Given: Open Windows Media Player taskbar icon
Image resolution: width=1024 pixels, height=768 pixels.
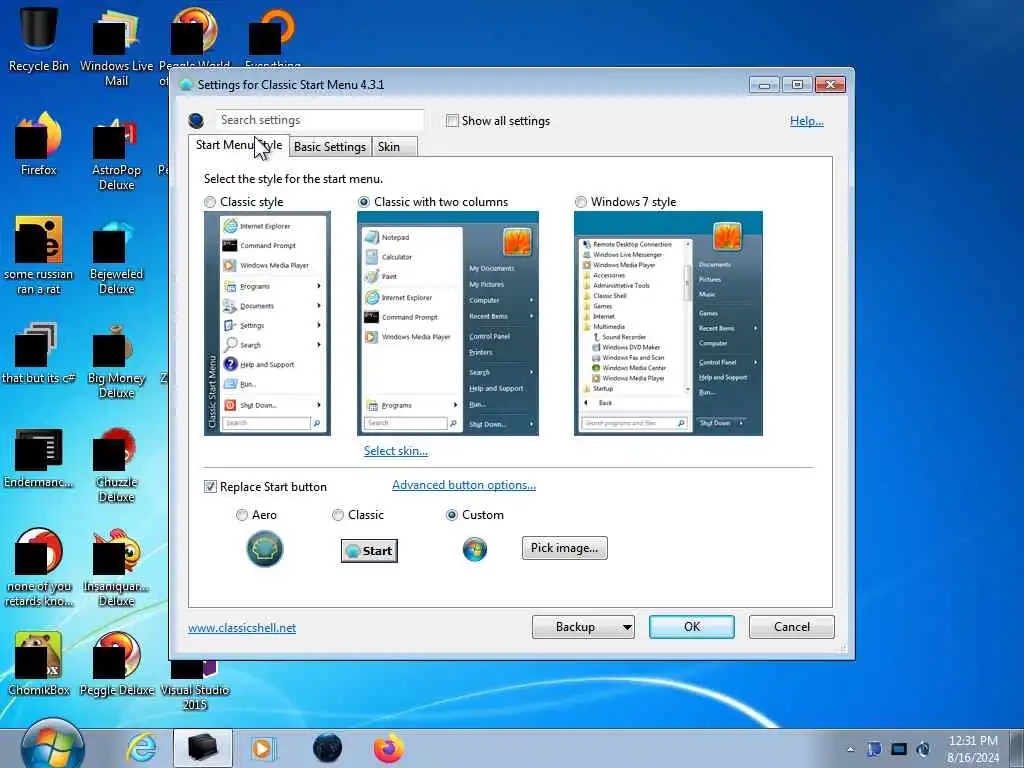Looking at the screenshot, I should (263, 748).
